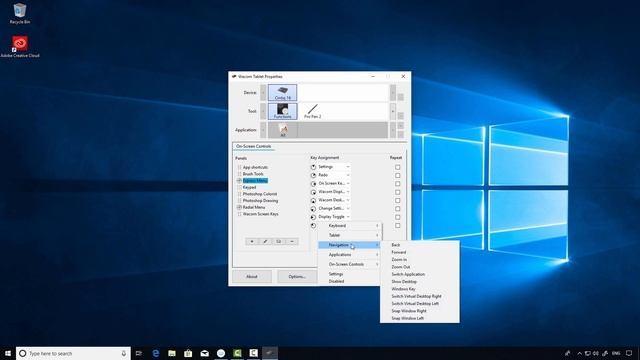Open the Change Setti... assignment dropdown
Screen dimensions: 640x360
pos(333,209)
